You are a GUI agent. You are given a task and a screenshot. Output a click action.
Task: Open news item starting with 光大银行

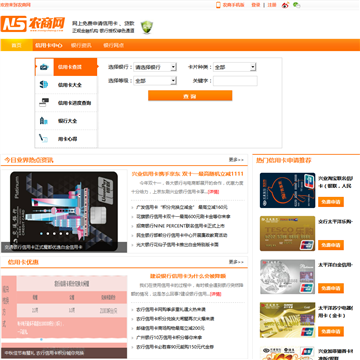click(x=177, y=245)
